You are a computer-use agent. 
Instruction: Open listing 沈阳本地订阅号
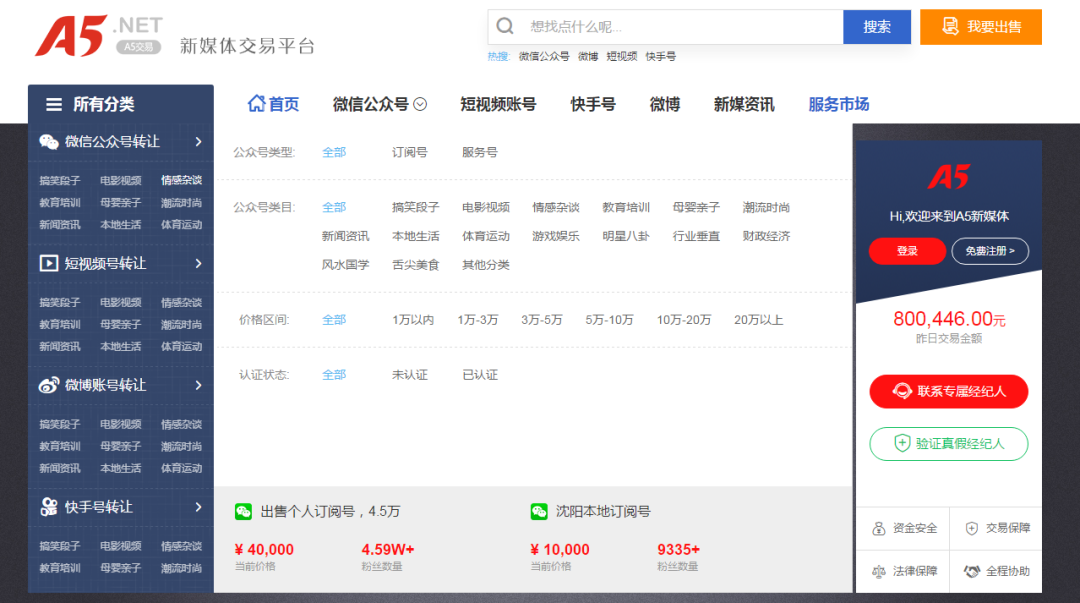click(x=603, y=511)
